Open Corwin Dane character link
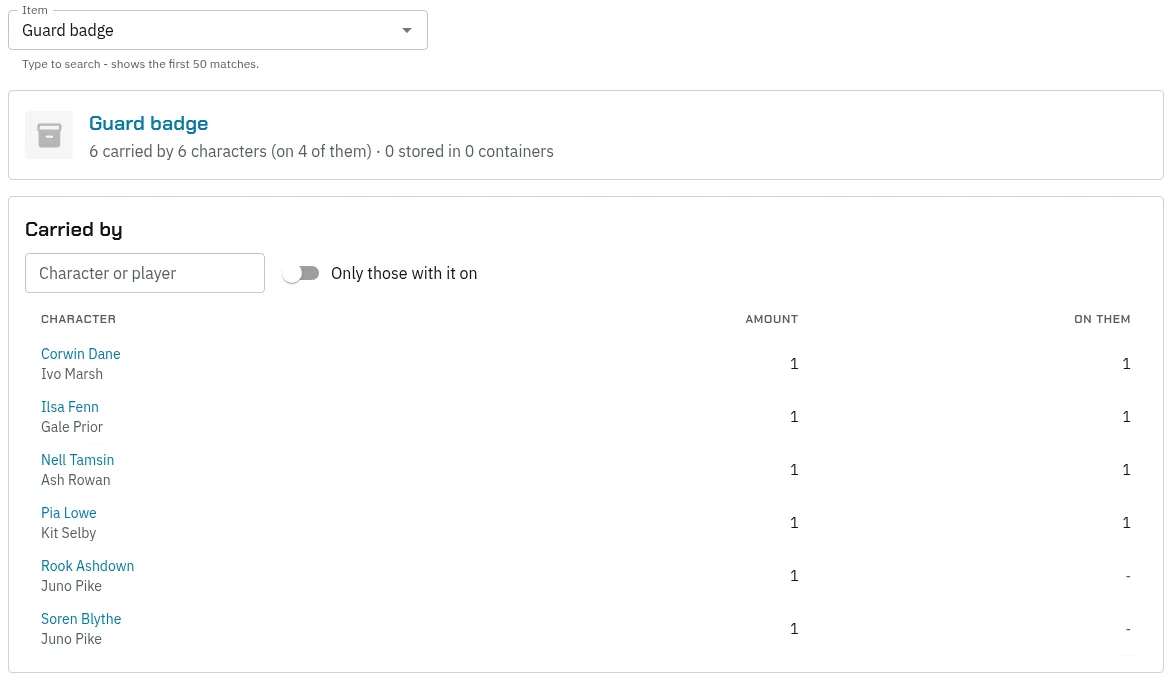This screenshot has height=676, width=1172. click(81, 354)
